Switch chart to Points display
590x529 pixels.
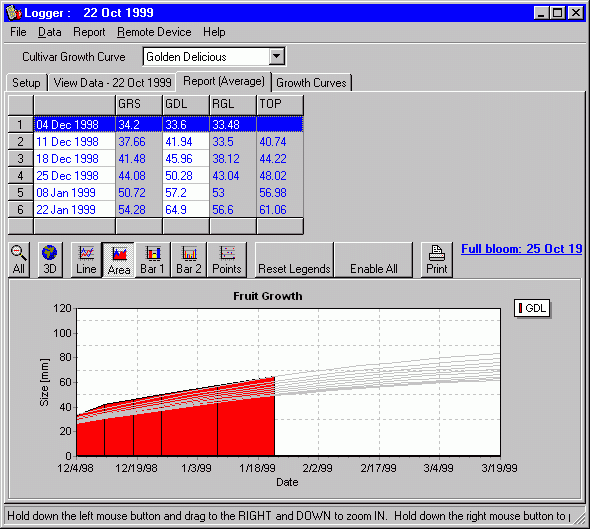pyautogui.click(x=227, y=260)
